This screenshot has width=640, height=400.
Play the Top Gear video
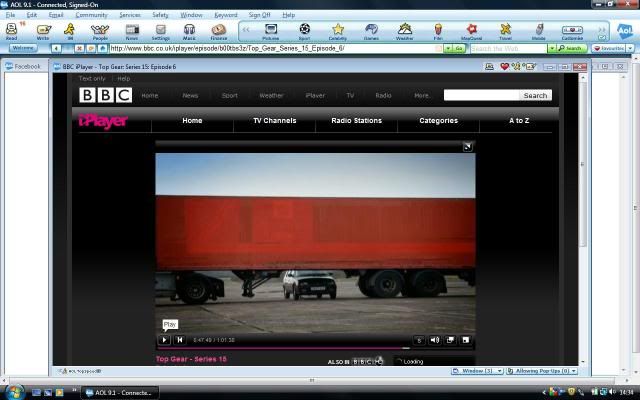click(164, 340)
